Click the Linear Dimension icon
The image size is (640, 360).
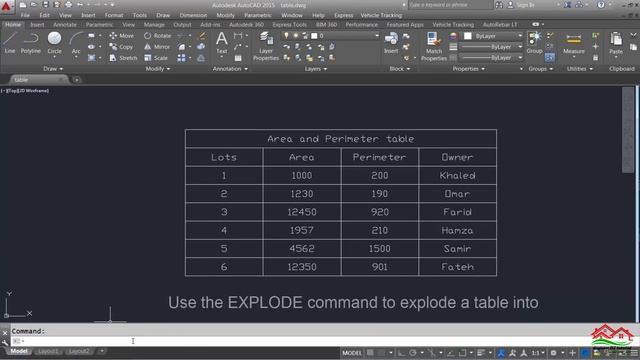tap(238, 36)
